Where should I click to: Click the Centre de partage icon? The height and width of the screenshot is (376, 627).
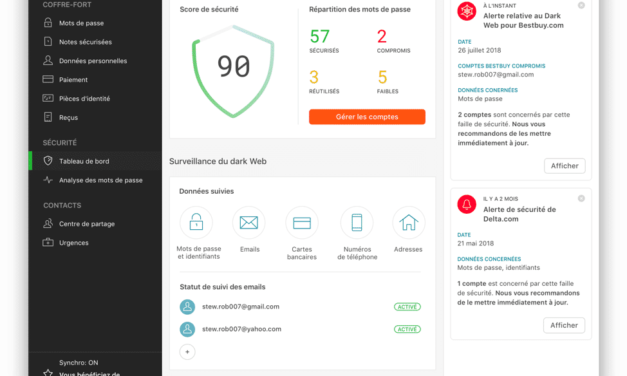(48, 224)
